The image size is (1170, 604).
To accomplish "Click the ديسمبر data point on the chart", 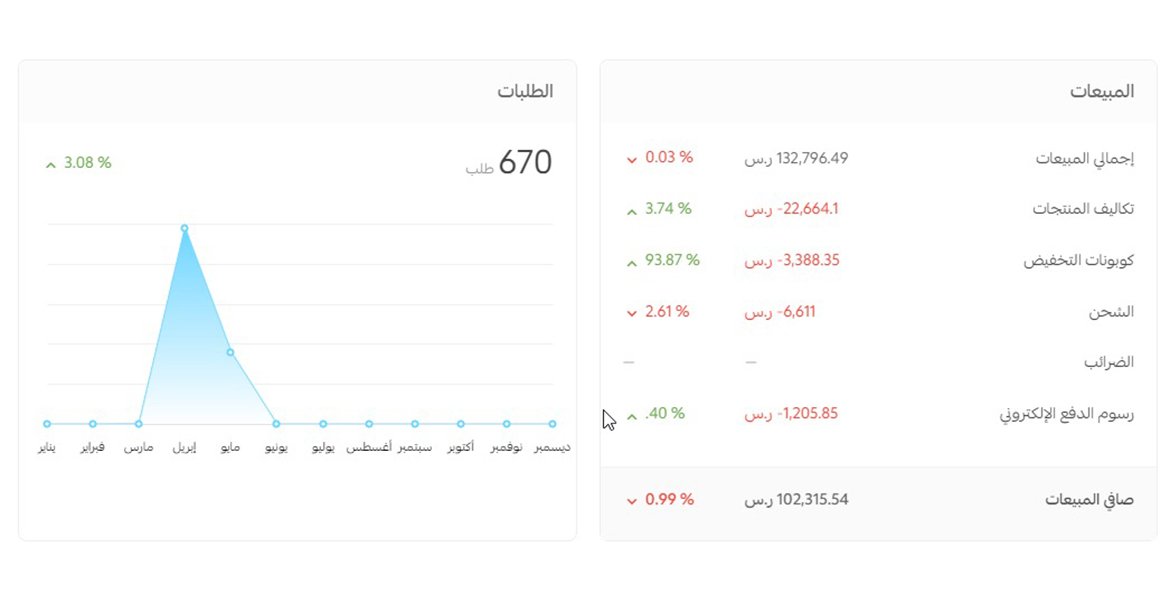I will pos(552,424).
